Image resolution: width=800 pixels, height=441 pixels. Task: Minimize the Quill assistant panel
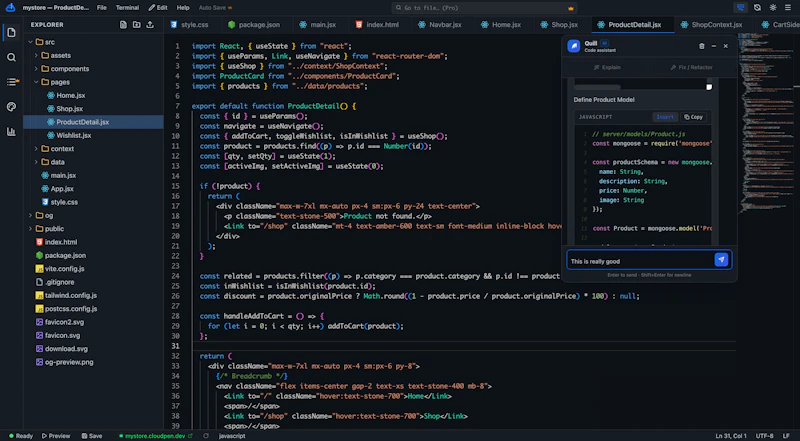pyautogui.click(x=714, y=46)
